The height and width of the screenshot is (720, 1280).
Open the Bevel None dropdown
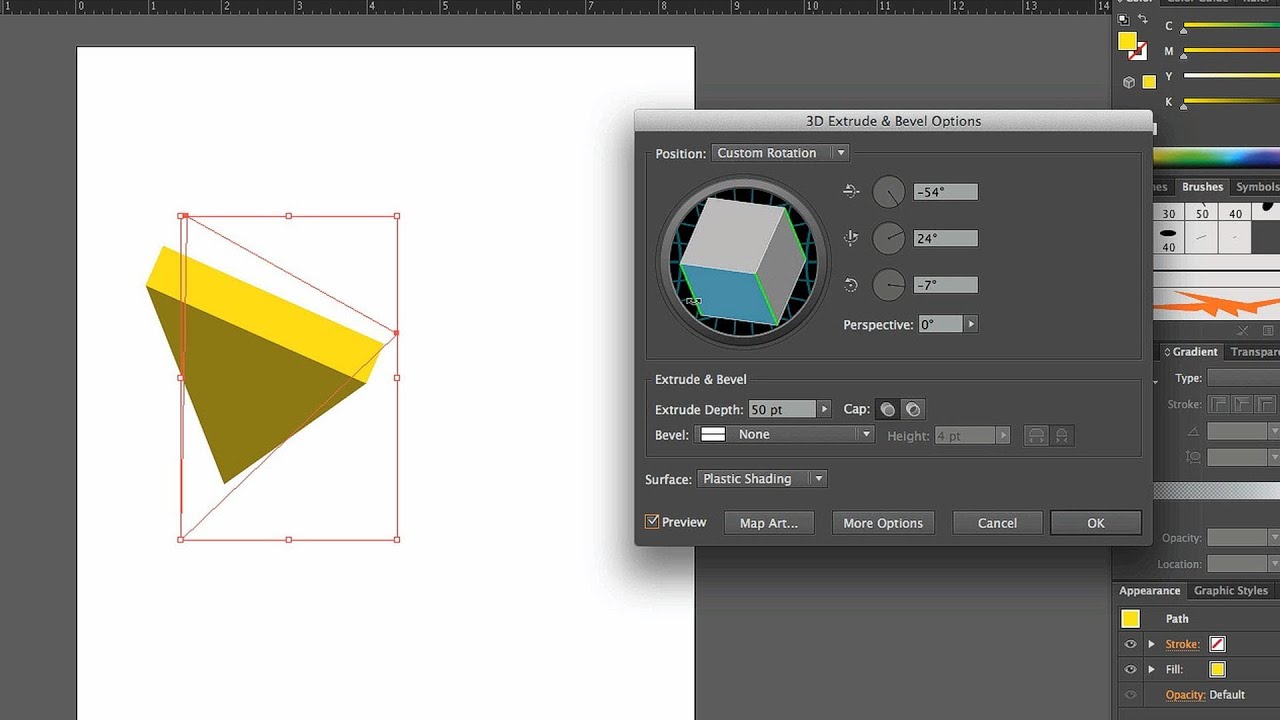[784, 434]
